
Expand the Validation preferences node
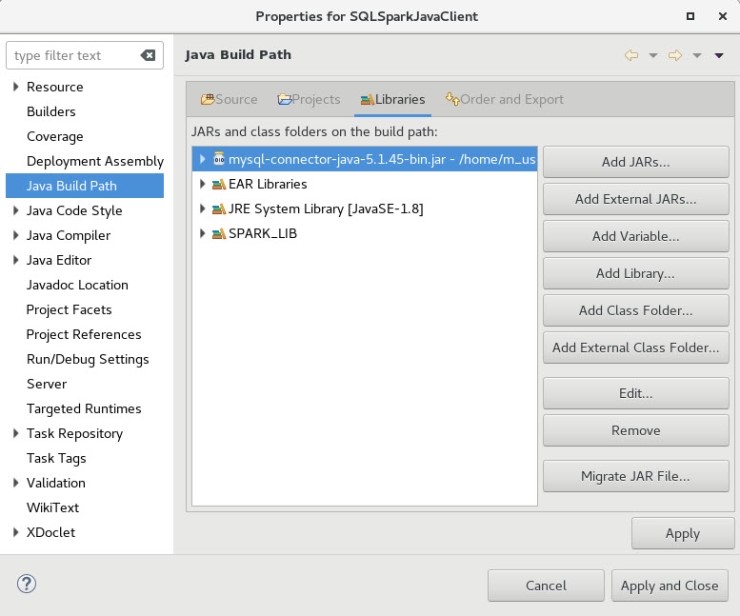tap(16, 483)
